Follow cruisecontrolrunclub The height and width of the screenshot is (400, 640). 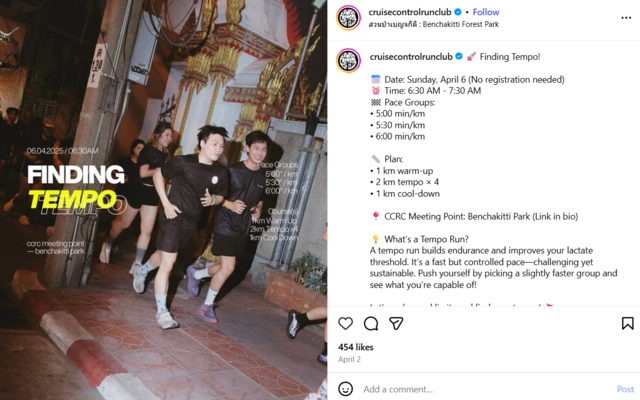click(x=486, y=12)
